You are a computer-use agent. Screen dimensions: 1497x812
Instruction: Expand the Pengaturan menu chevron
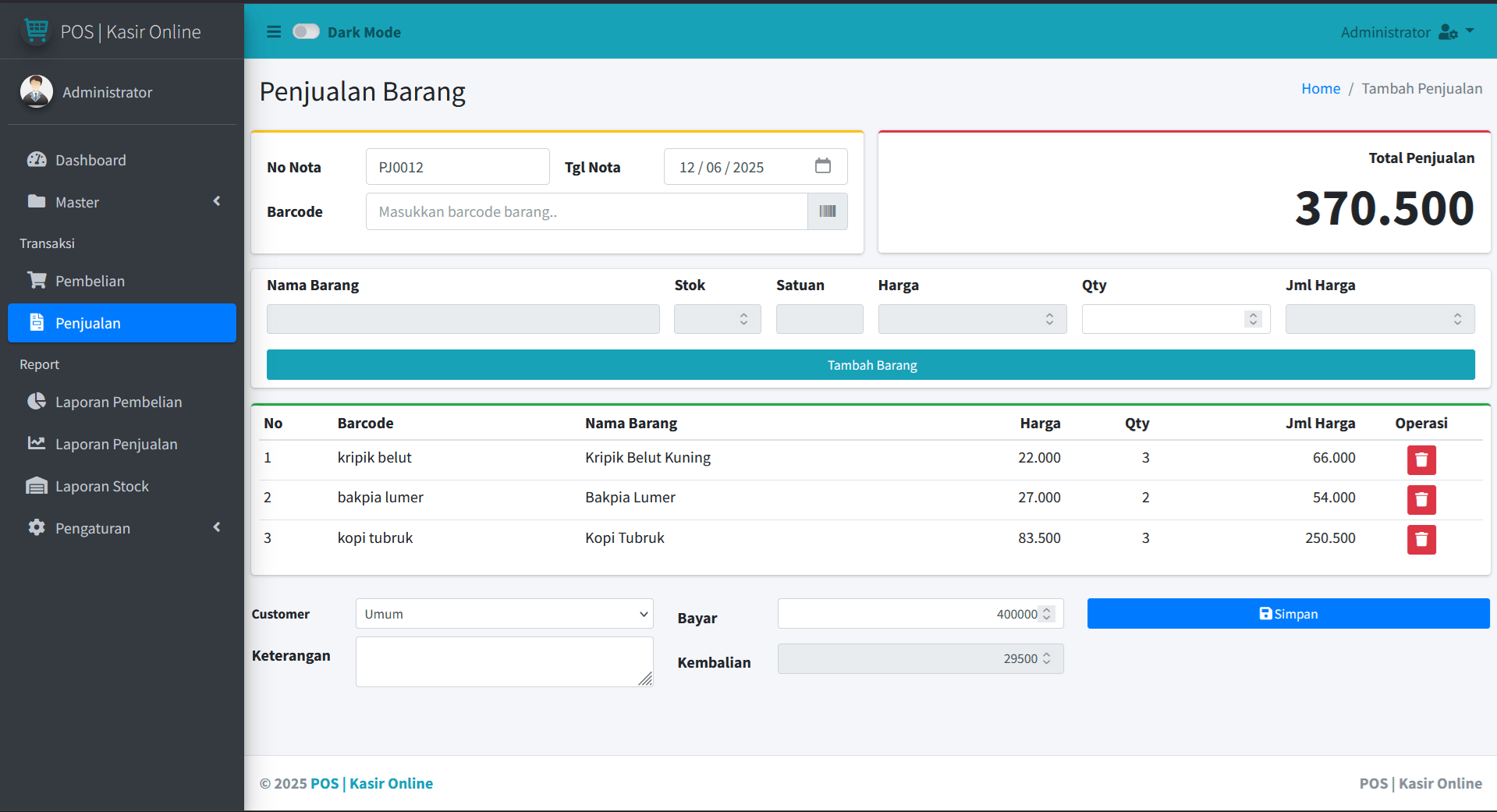coord(217,527)
